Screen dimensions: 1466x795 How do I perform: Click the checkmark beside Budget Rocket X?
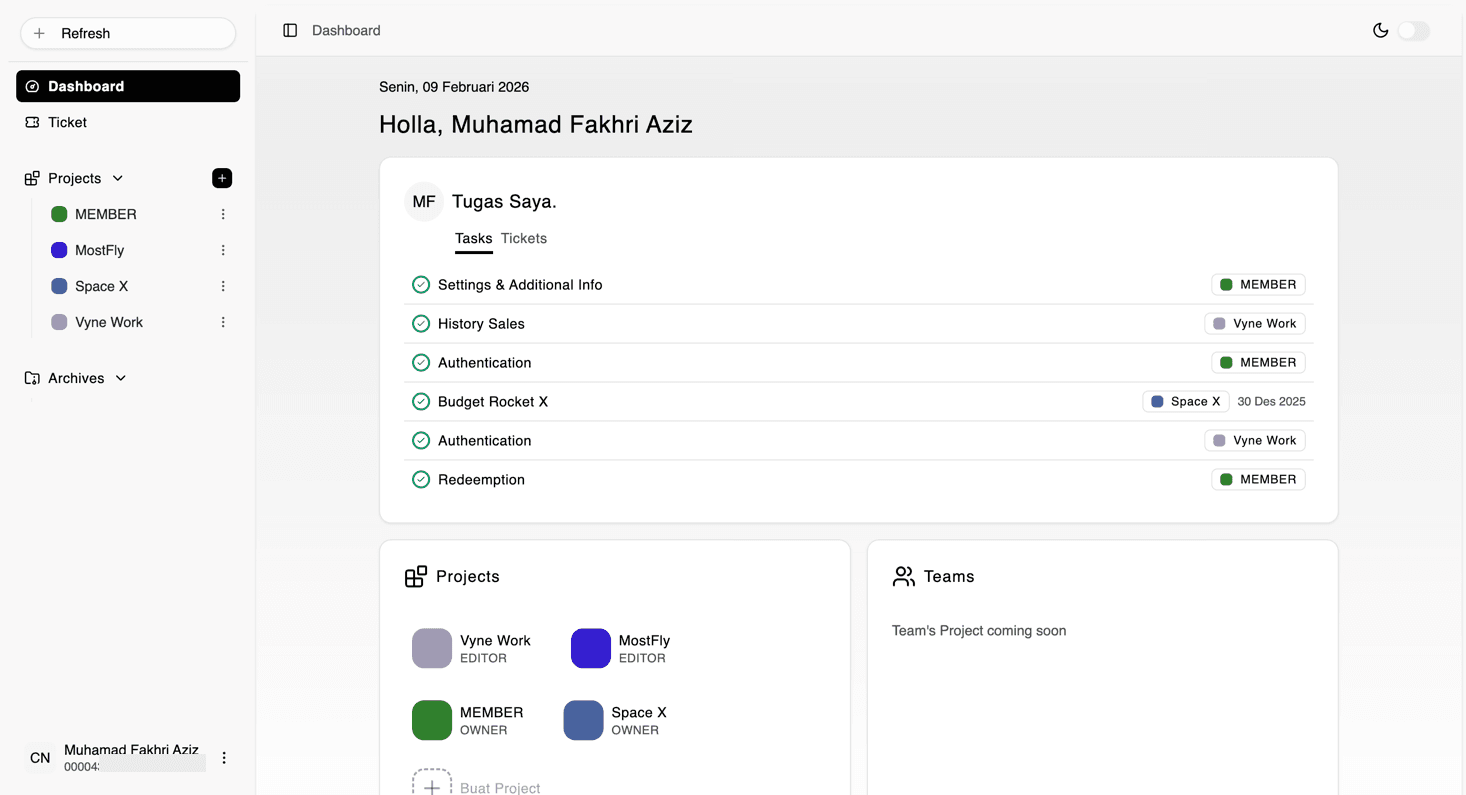coord(421,401)
